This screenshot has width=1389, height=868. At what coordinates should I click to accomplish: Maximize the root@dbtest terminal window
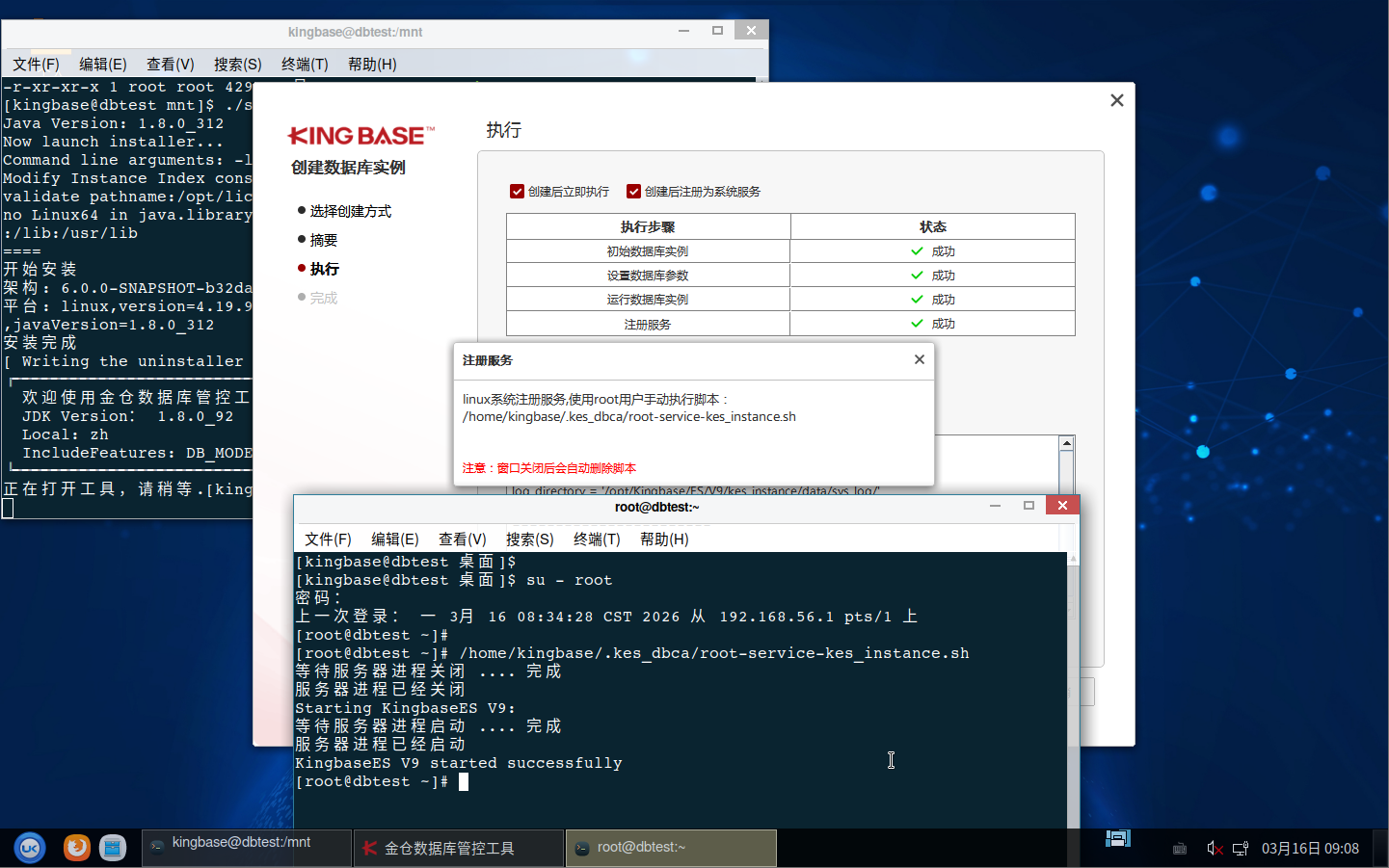tap(1028, 506)
